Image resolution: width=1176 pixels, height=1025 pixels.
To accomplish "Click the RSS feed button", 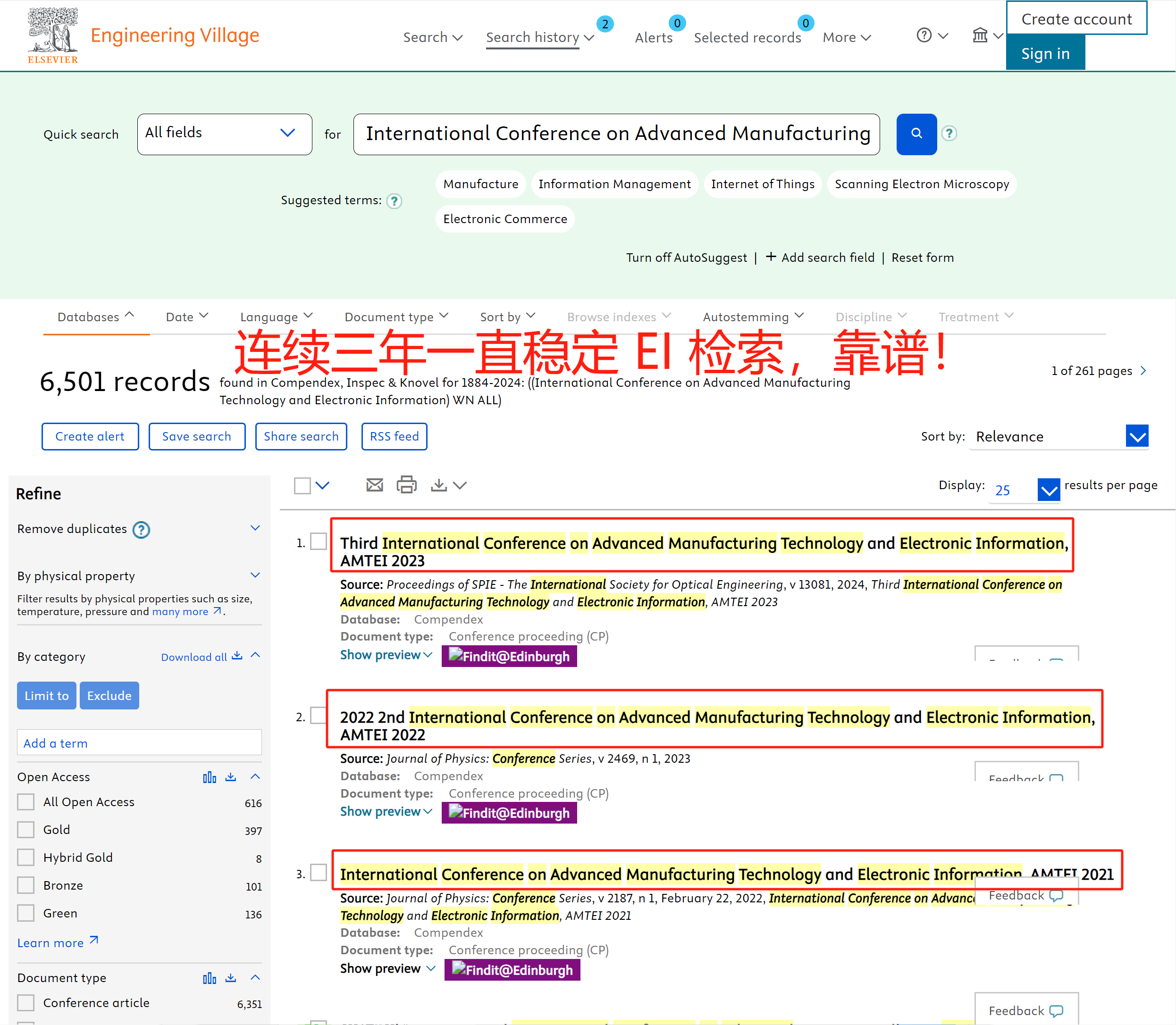I will (x=395, y=436).
